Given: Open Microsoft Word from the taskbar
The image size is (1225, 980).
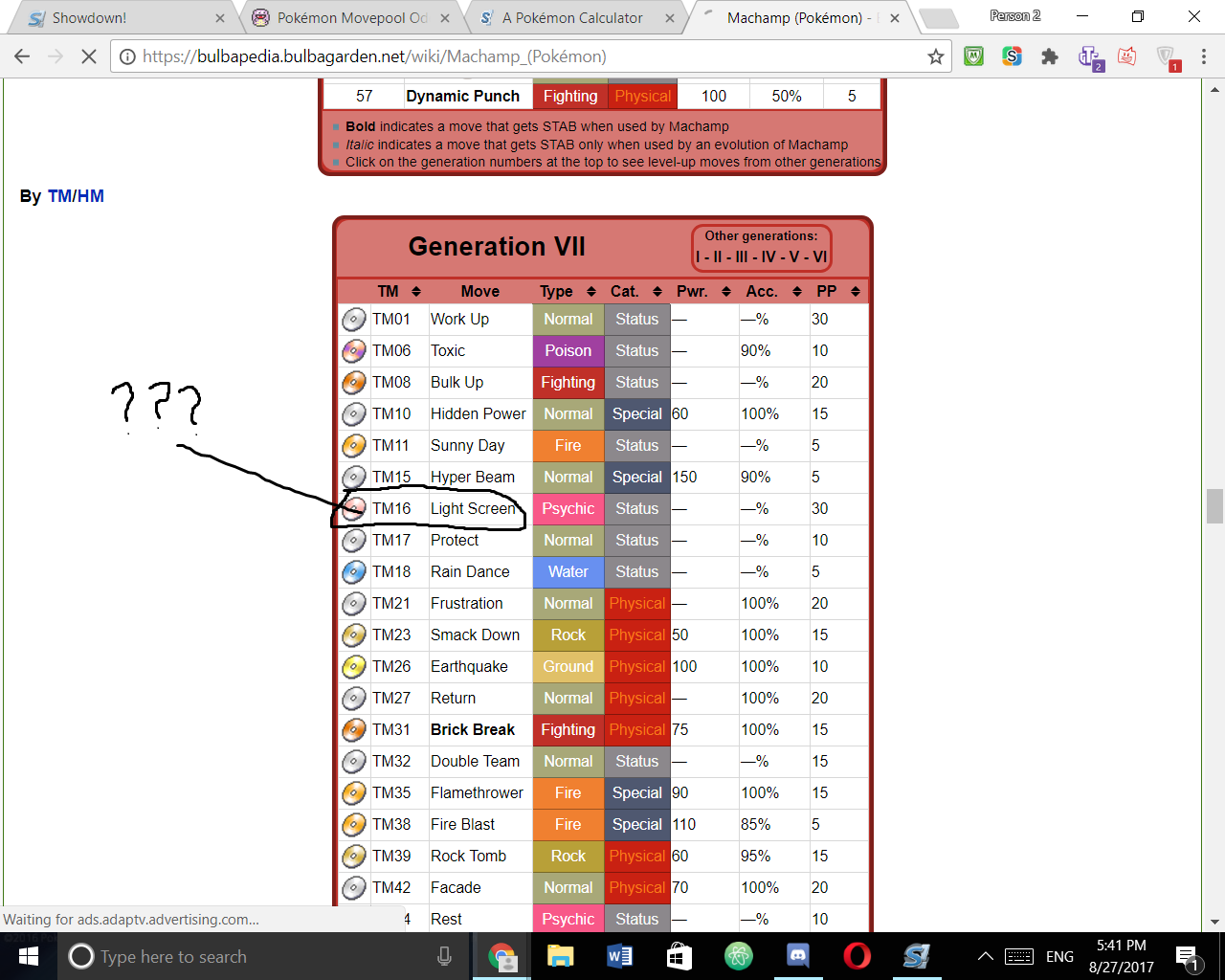Looking at the screenshot, I should coord(619,956).
